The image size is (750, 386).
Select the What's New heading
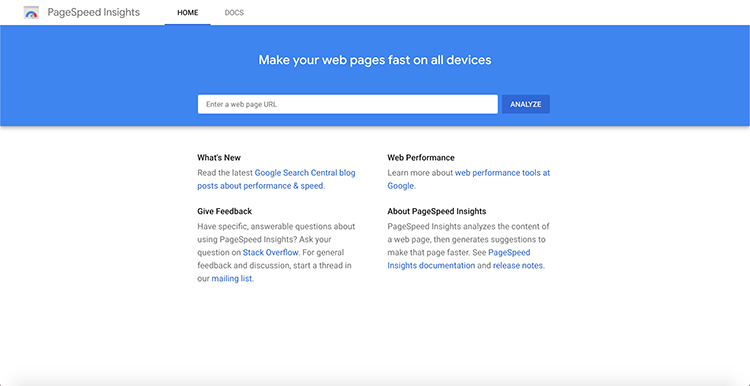point(219,157)
